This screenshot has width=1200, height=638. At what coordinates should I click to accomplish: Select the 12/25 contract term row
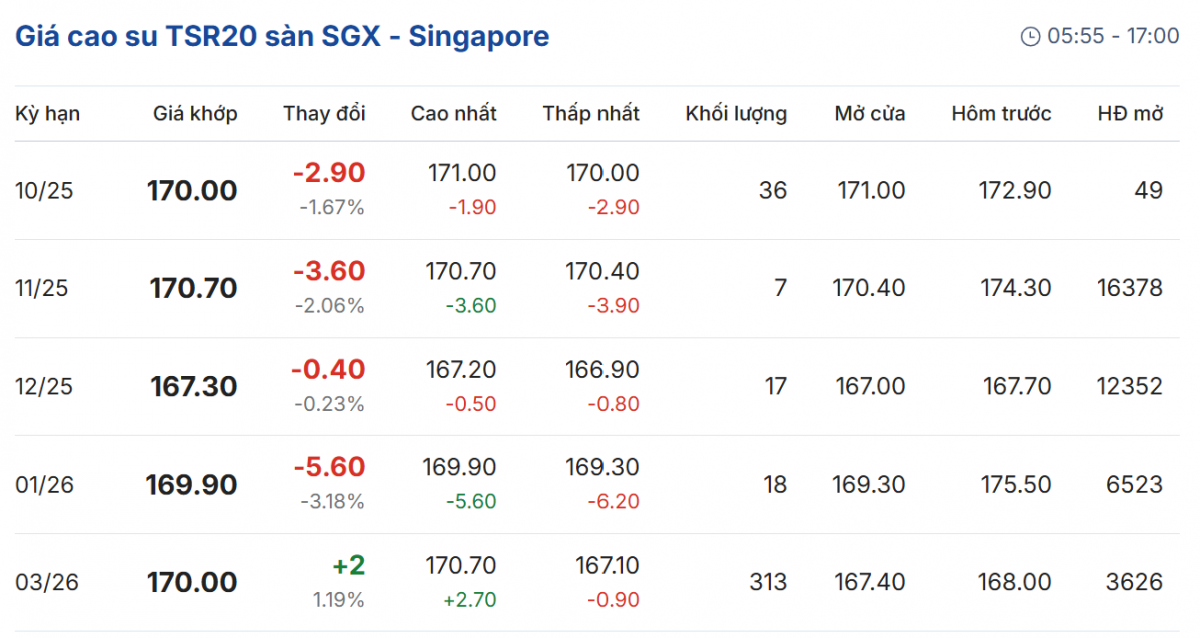pyautogui.click(x=44, y=386)
